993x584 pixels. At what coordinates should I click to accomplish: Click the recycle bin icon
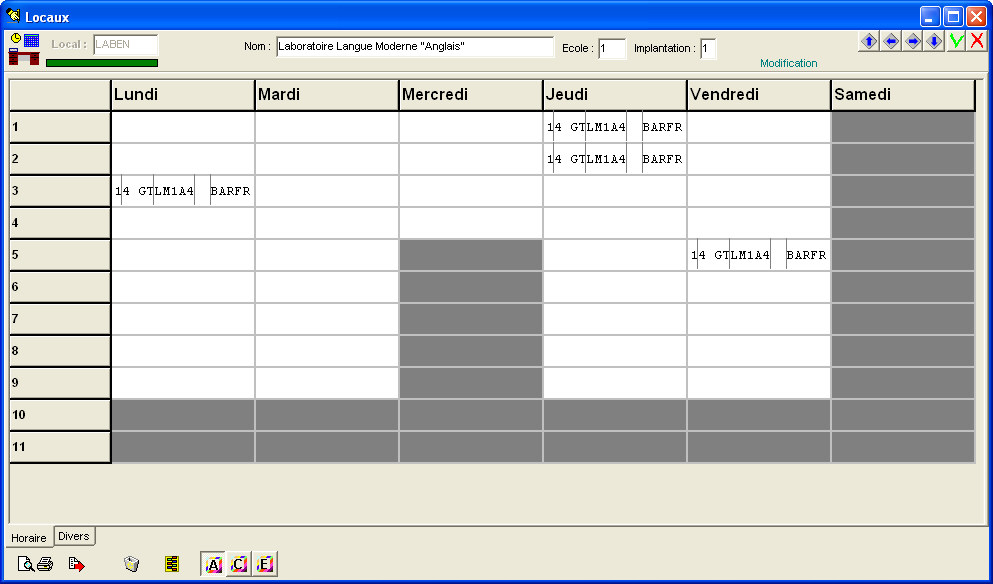[x=131, y=564]
